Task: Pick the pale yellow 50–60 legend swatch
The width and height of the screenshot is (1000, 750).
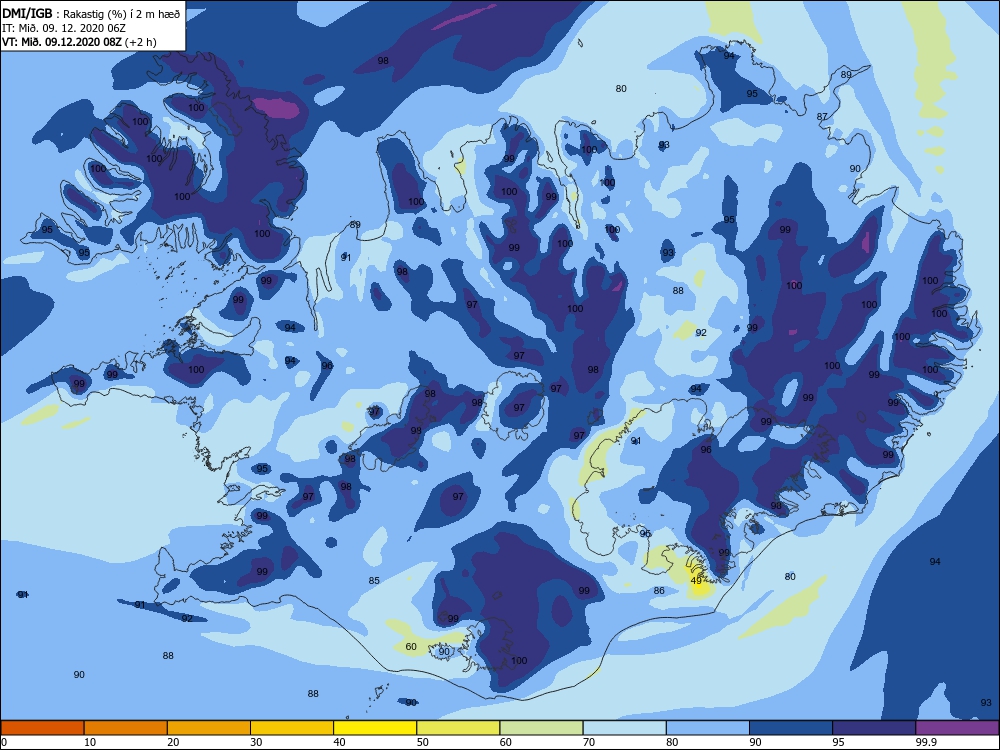Action: 458,728
